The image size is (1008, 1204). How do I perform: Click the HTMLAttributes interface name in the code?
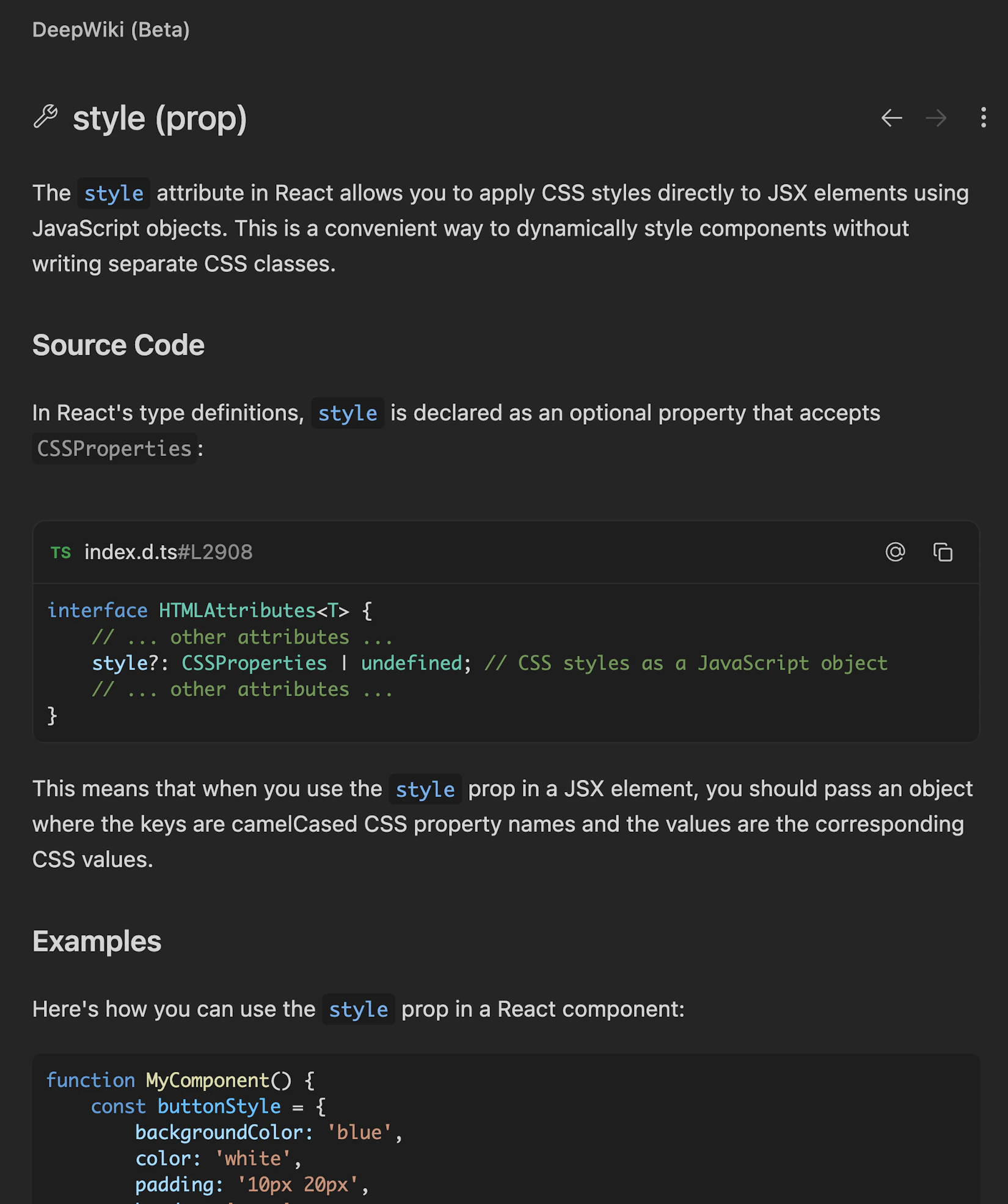[x=237, y=610]
